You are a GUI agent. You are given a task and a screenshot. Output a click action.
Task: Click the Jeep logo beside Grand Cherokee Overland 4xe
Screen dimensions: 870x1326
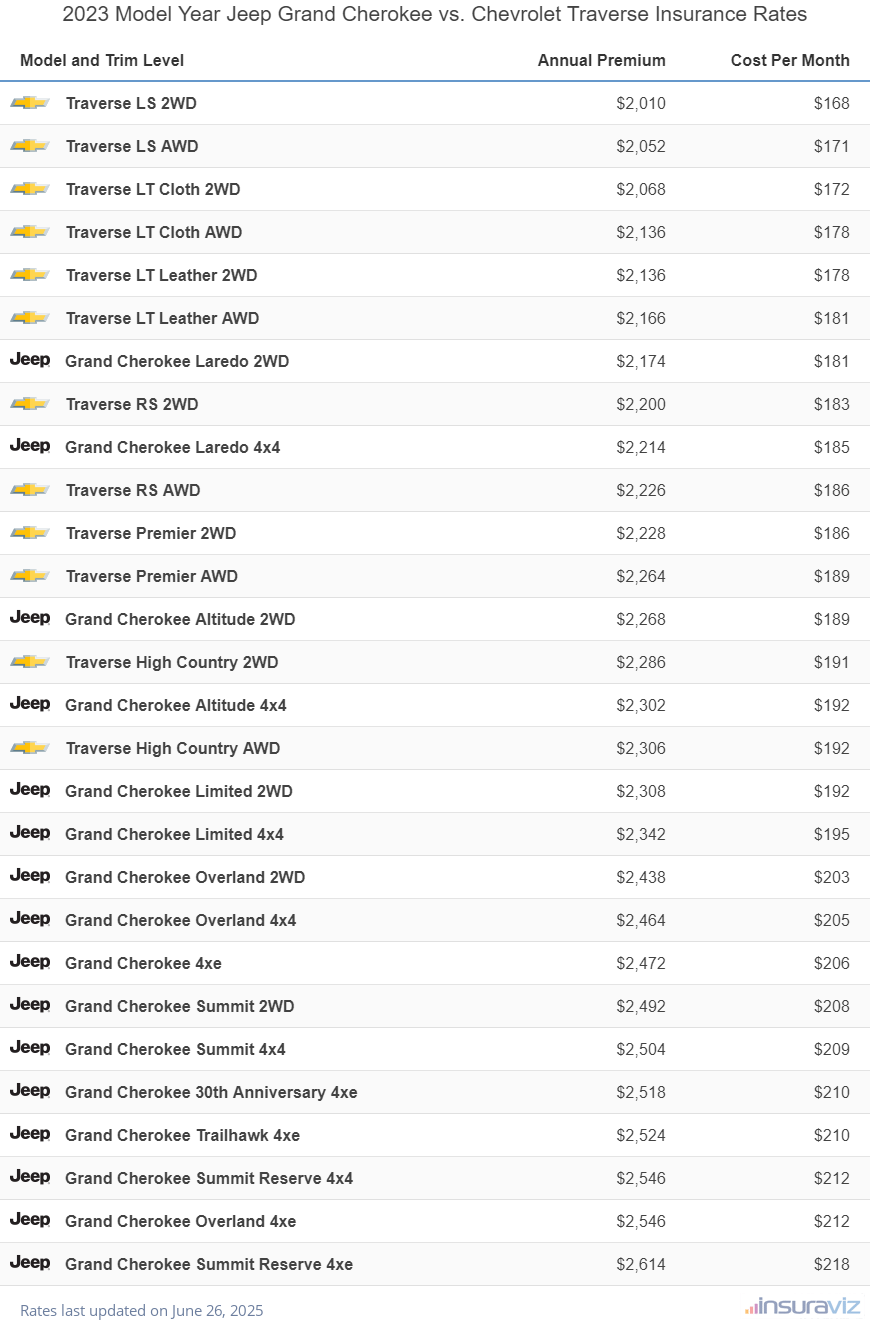[30, 1220]
